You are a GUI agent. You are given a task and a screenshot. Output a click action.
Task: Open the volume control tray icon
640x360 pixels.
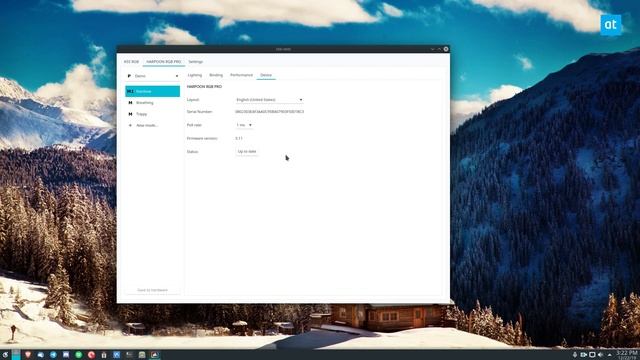point(600,355)
